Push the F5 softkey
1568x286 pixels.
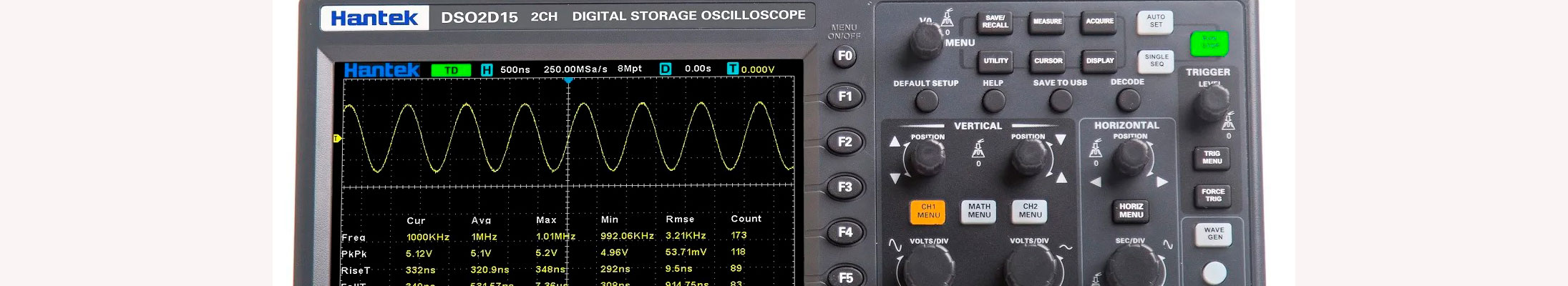click(x=844, y=277)
